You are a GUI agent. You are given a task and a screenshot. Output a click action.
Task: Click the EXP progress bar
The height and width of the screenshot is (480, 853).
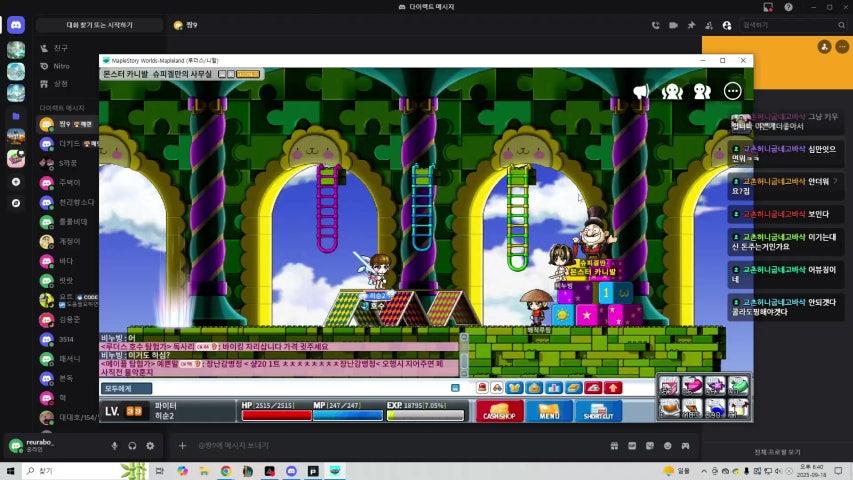pyautogui.click(x=425, y=415)
